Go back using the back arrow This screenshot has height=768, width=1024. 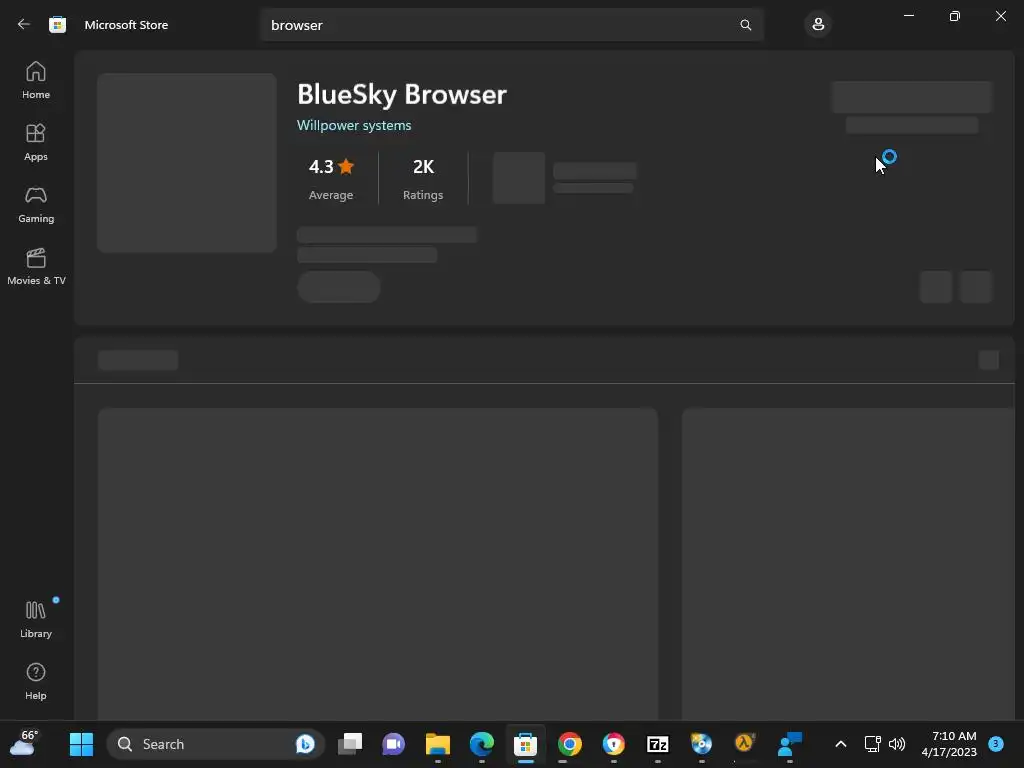24,25
